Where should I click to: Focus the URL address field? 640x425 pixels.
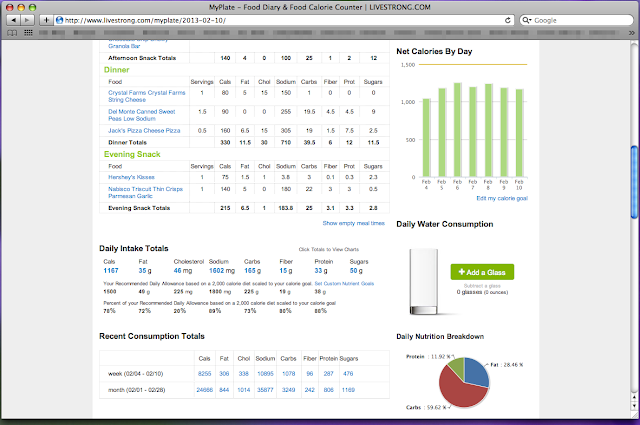pyautogui.click(x=282, y=20)
